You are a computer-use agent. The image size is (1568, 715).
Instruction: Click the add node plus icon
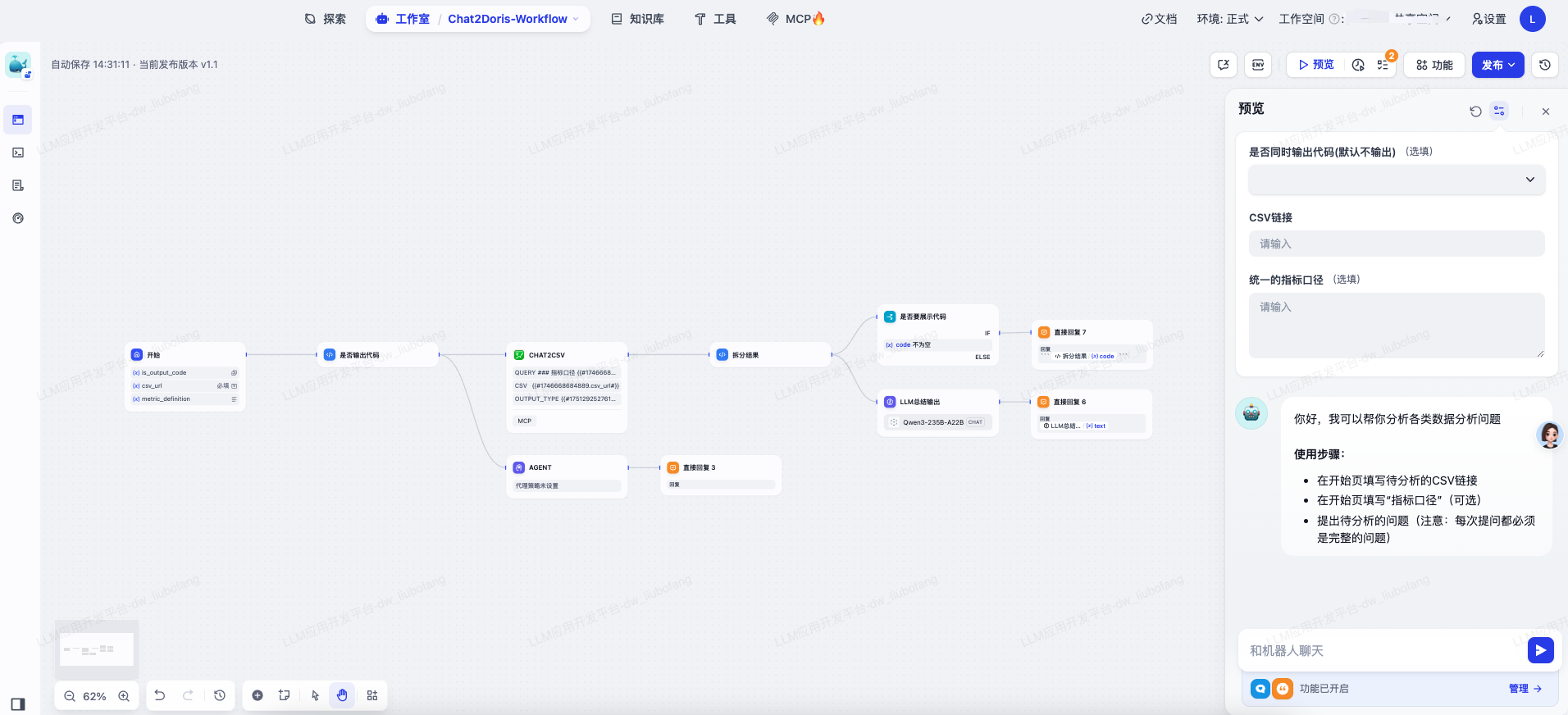(258, 695)
